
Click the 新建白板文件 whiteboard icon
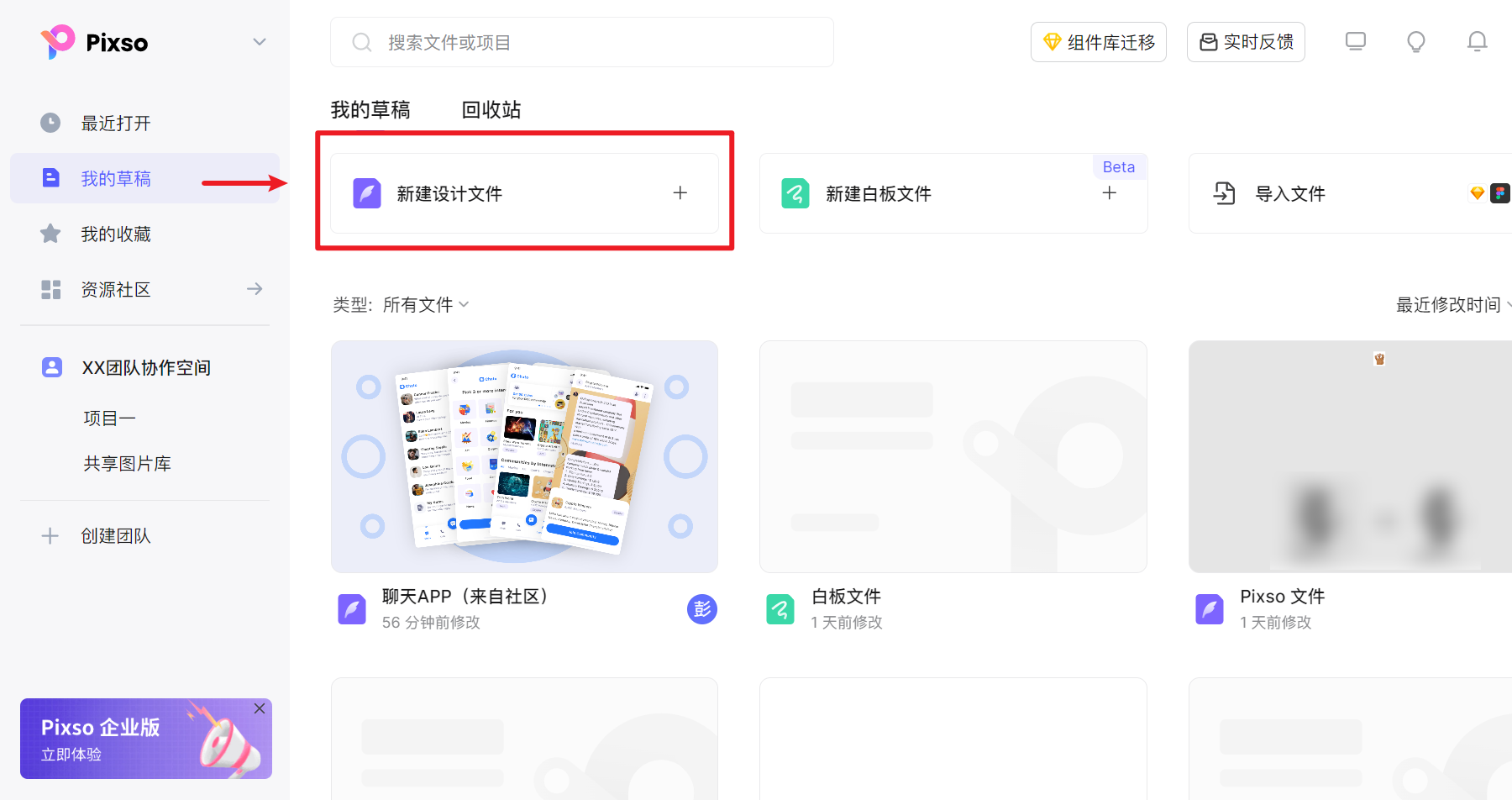pos(795,193)
